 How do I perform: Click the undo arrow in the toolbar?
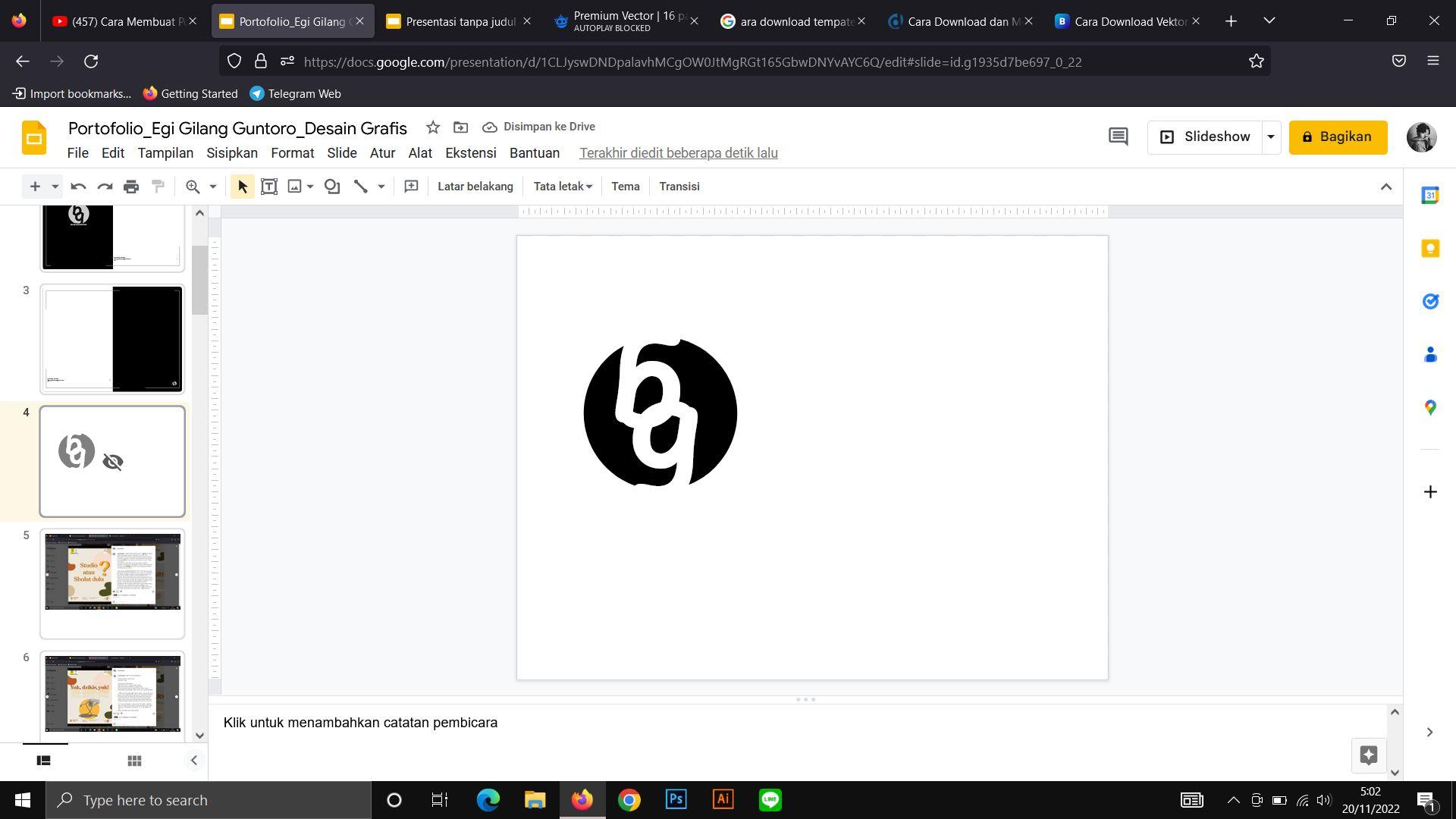tap(78, 187)
